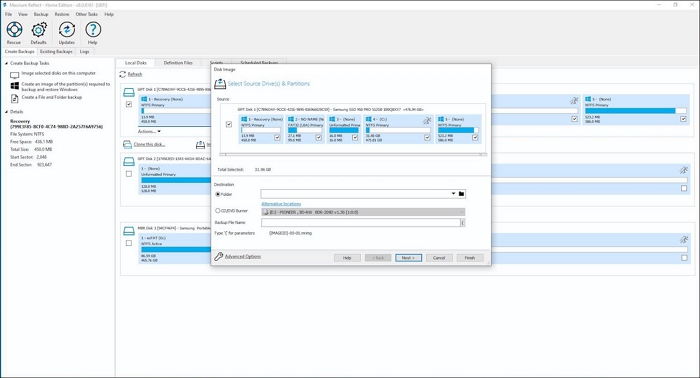The image size is (700, 378).
Task: Click the Clone this disk link
Action: [x=149, y=145]
